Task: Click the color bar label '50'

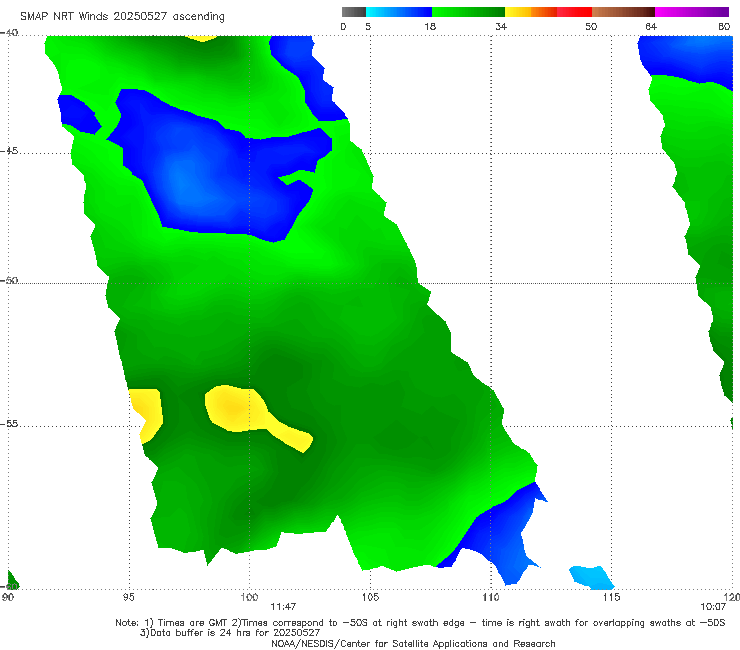Action: tap(591, 26)
